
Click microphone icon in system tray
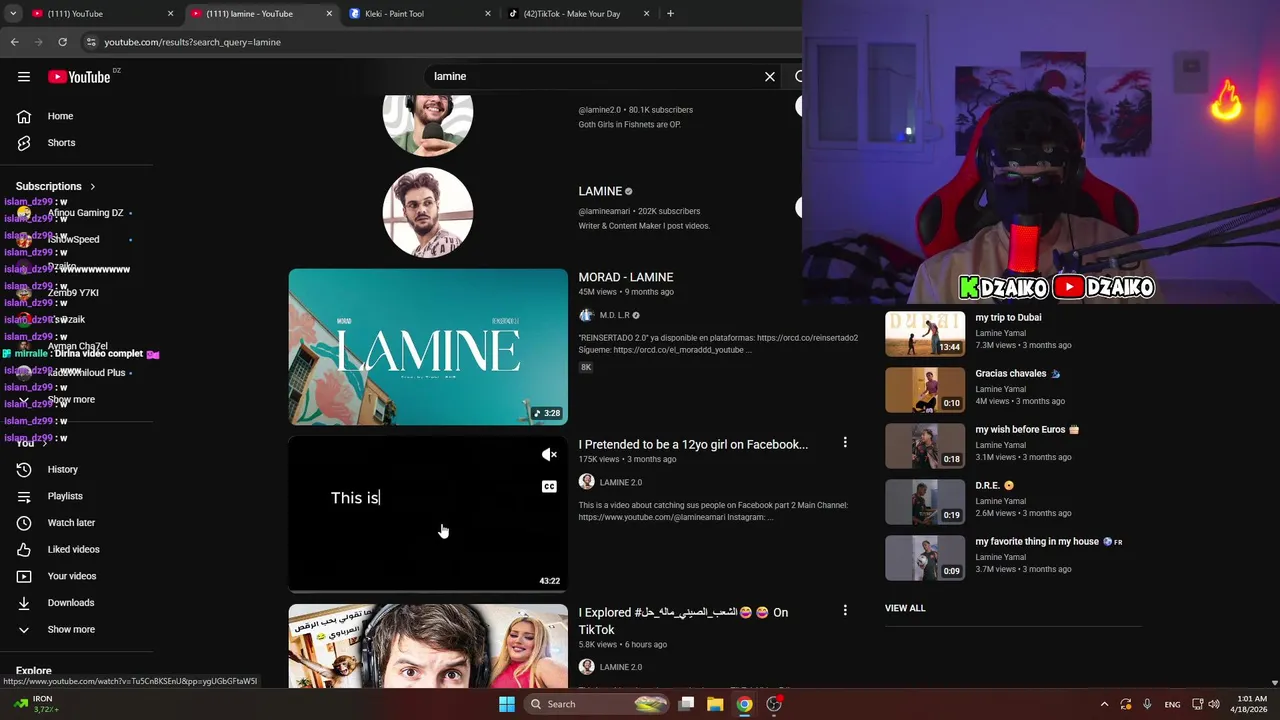(1147, 704)
